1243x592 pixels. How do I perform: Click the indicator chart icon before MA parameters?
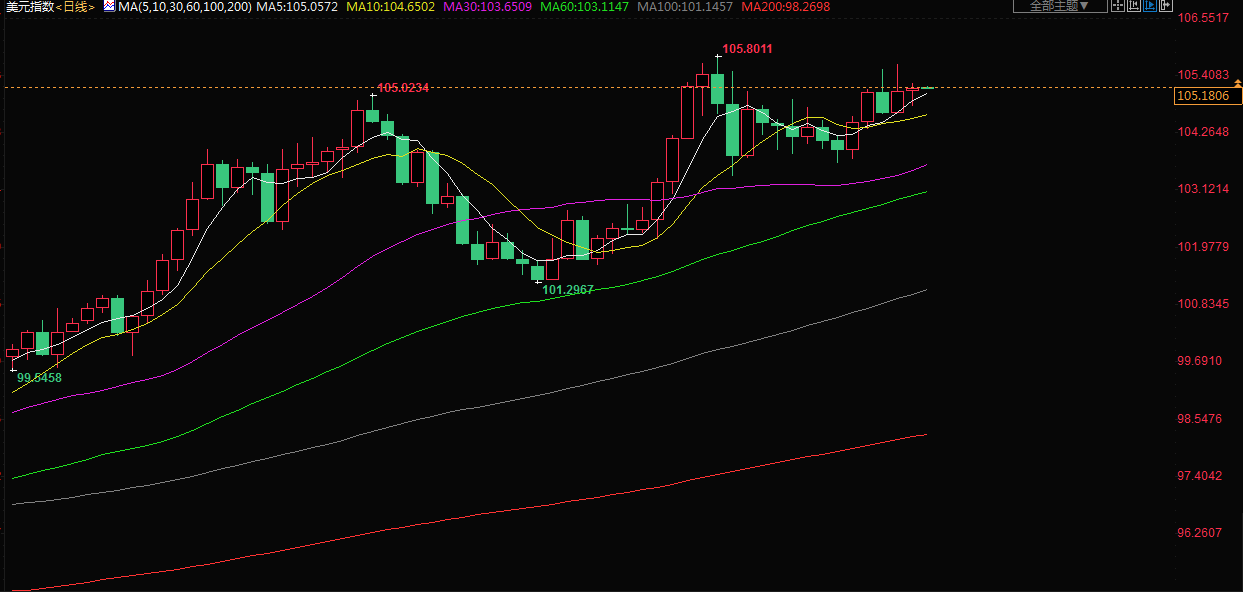tap(108, 6)
